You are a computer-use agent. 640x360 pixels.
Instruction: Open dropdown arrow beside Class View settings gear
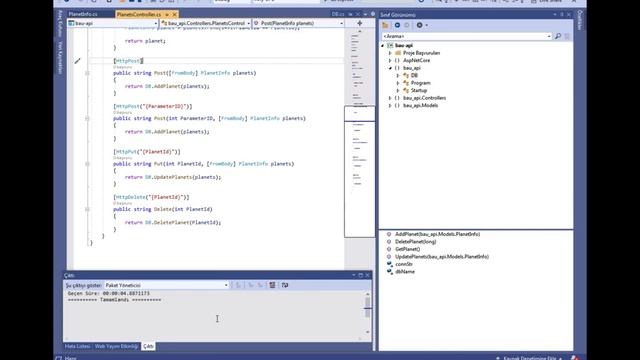pyautogui.click(x=427, y=25)
